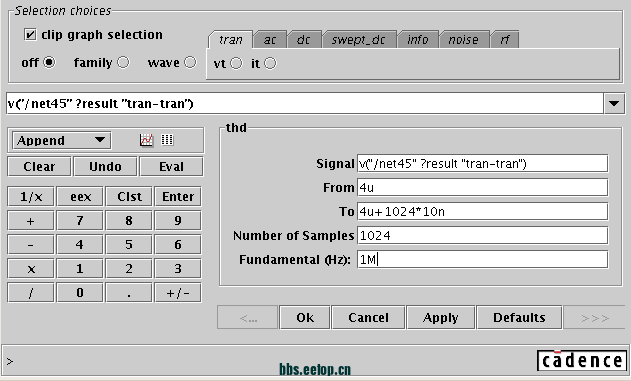Click the grayed-out previous <... button

(x=247, y=317)
